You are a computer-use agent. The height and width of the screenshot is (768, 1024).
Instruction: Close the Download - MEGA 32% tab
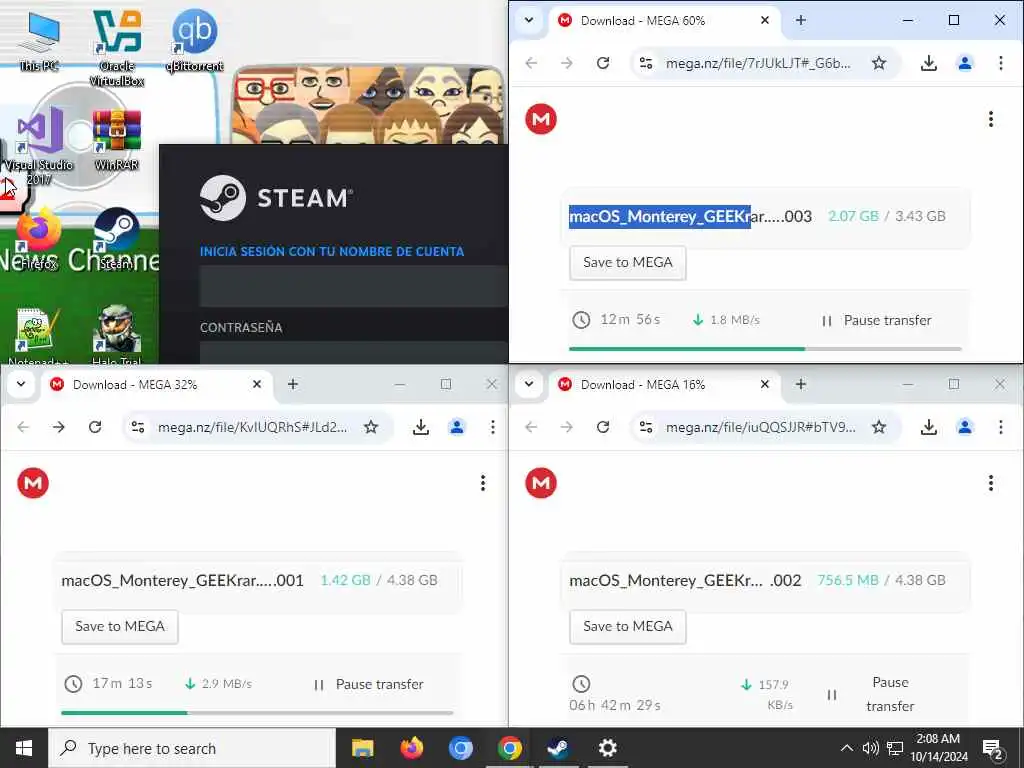pos(257,385)
